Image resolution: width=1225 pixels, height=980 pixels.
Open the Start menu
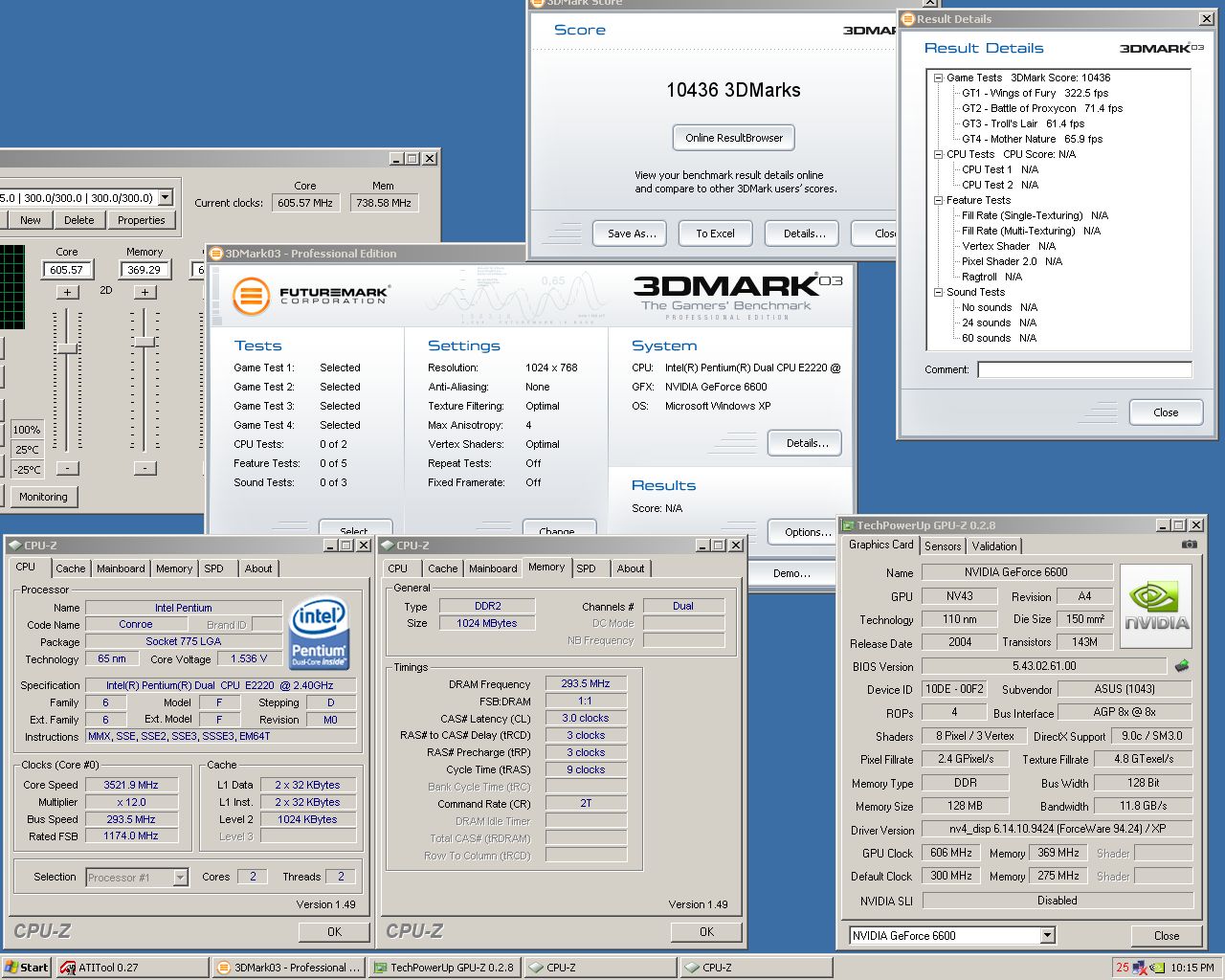point(26,968)
